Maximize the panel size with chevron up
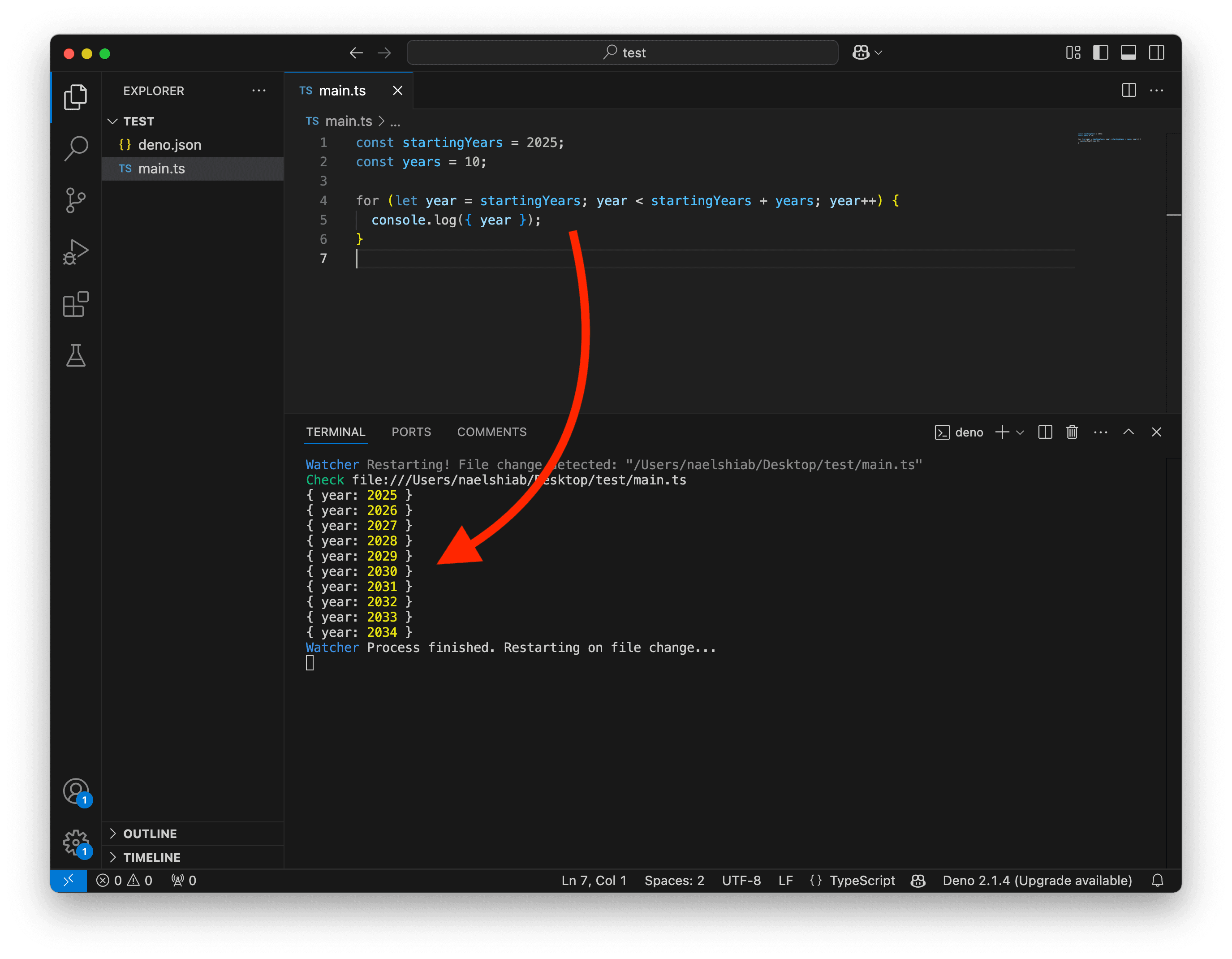Viewport: 1232px width, 959px height. tap(1129, 432)
